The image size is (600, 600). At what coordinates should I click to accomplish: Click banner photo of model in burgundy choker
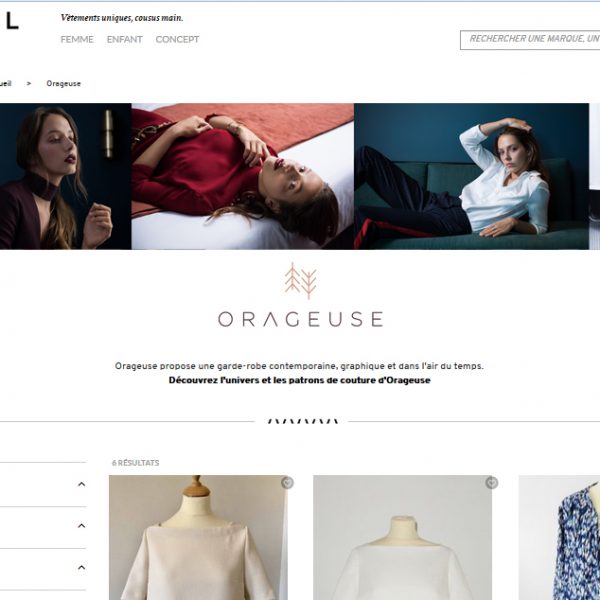(x=65, y=176)
